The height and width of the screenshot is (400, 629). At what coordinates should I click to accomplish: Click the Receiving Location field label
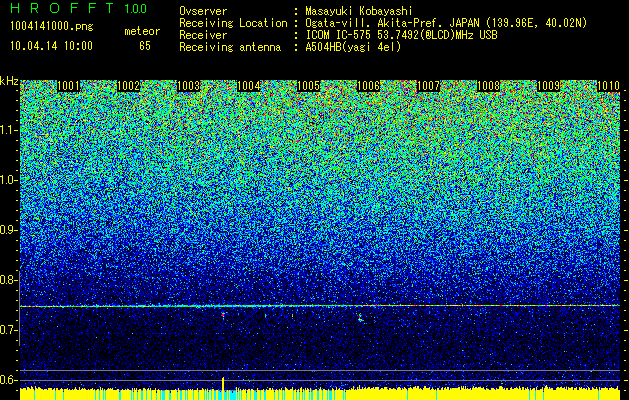233,23
